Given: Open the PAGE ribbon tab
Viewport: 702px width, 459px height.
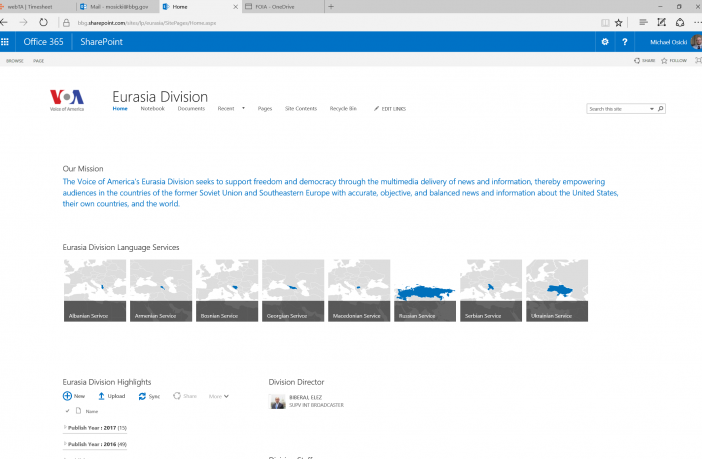Looking at the screenshot, I should (x=39, y=61).
